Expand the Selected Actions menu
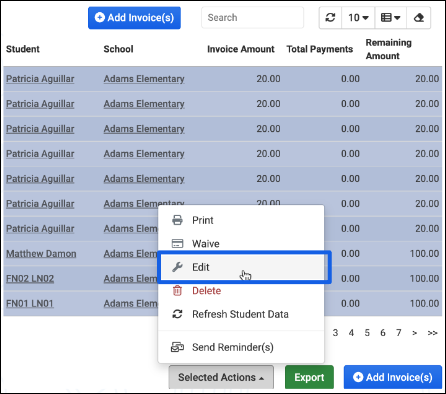The width and height of the screenshot is (446, 394). (x=221, y=377)
